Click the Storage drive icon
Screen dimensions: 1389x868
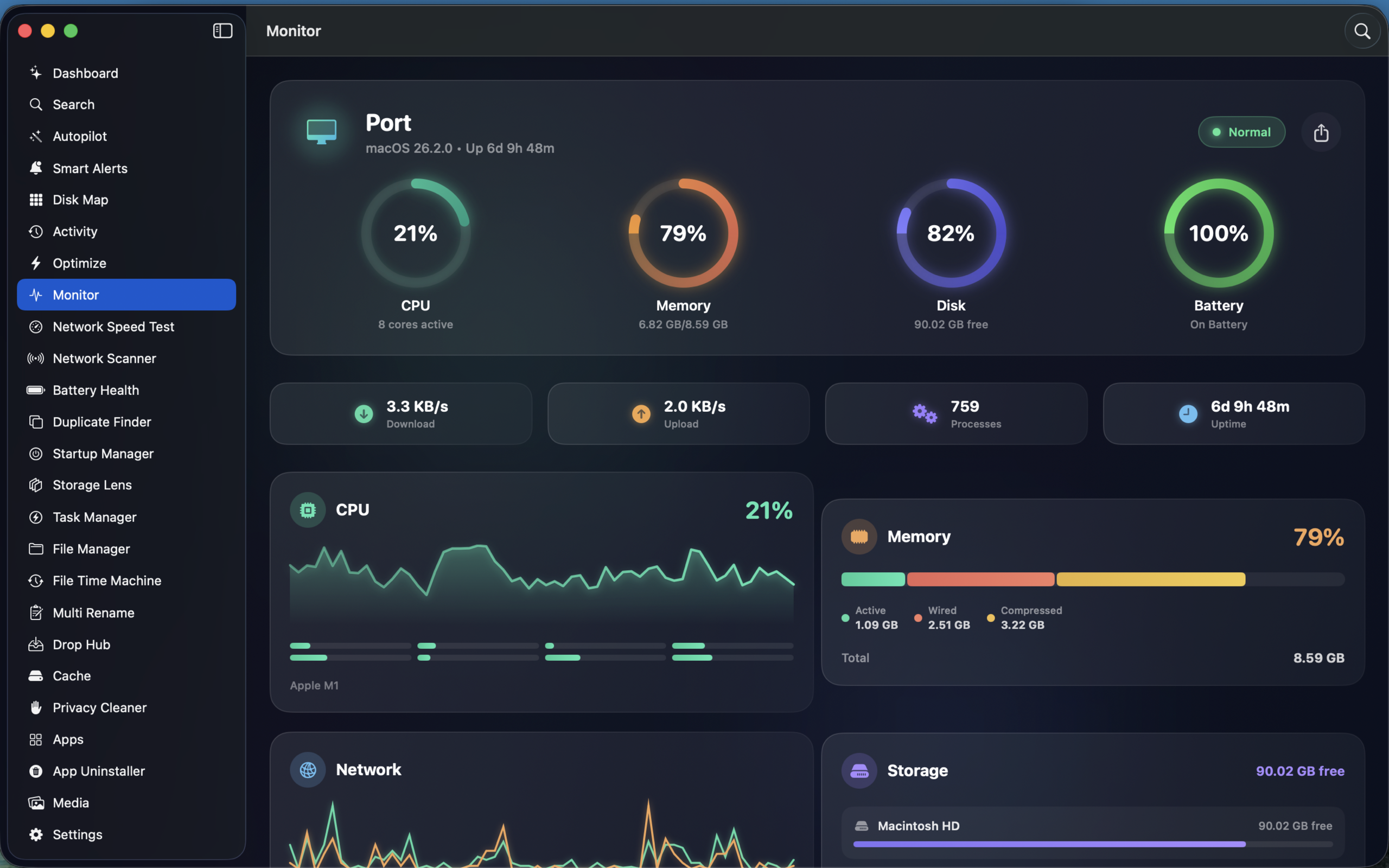[859, 770]
